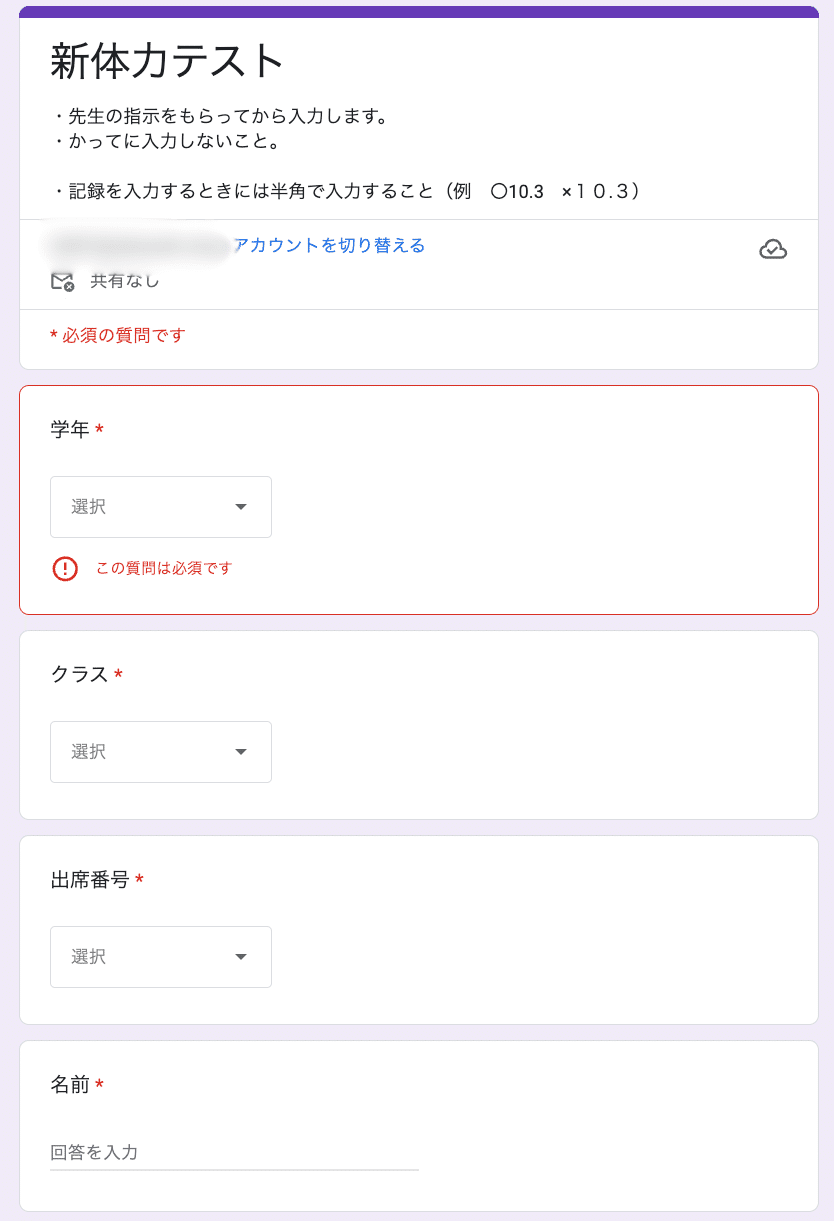The height and width of the screenshot is (1221, 834).
Task: Open the 出席番号 dropdown arrow
Action: (240, 957)
